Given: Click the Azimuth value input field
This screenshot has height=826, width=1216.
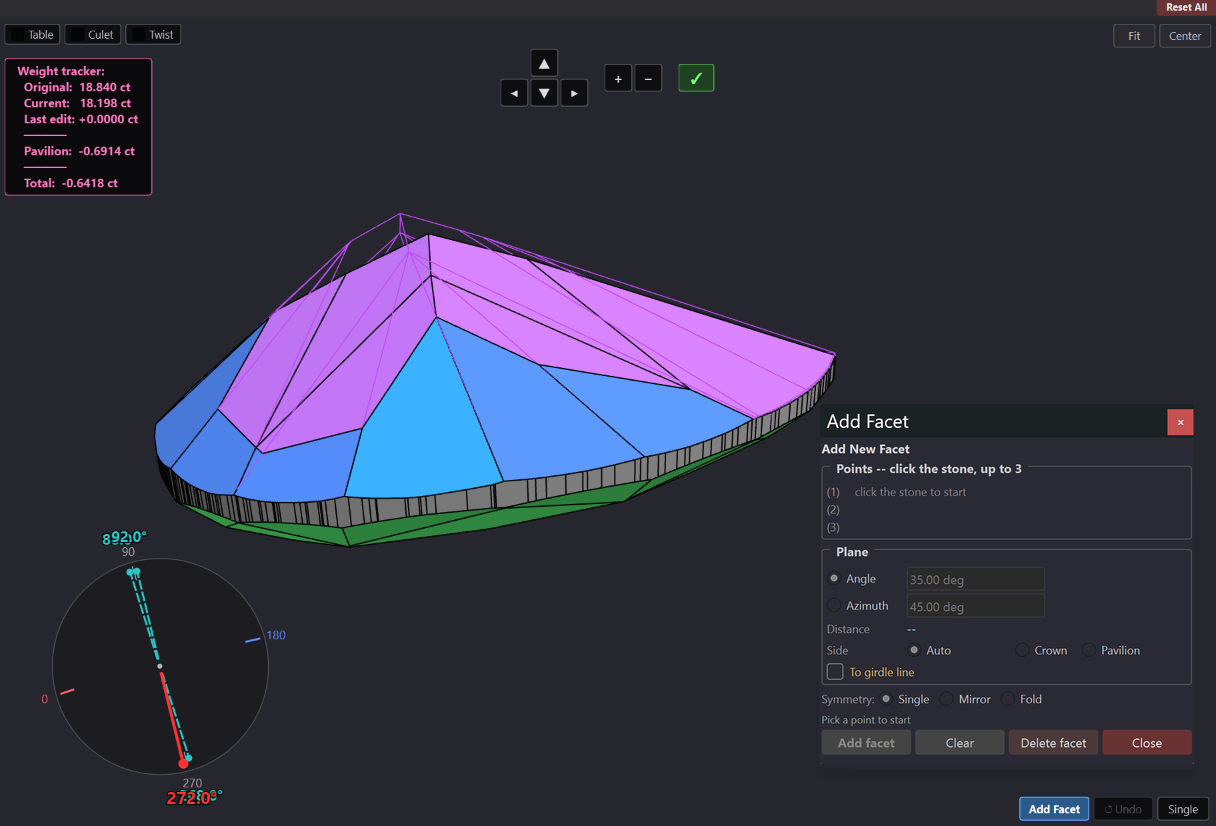Looking at the screenshot, I should 975,606.
